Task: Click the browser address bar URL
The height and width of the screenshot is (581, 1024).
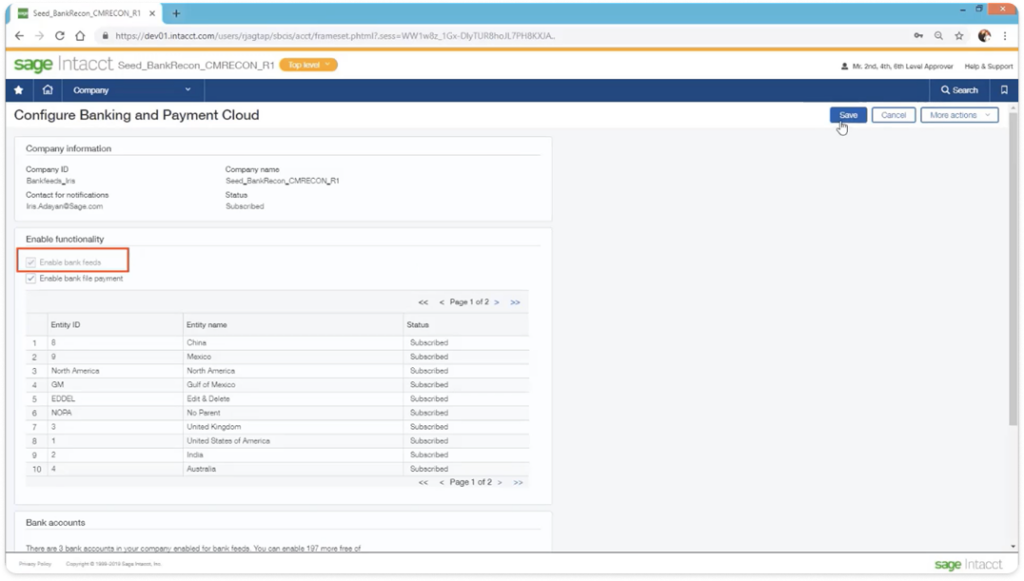Action: point(334,36)
